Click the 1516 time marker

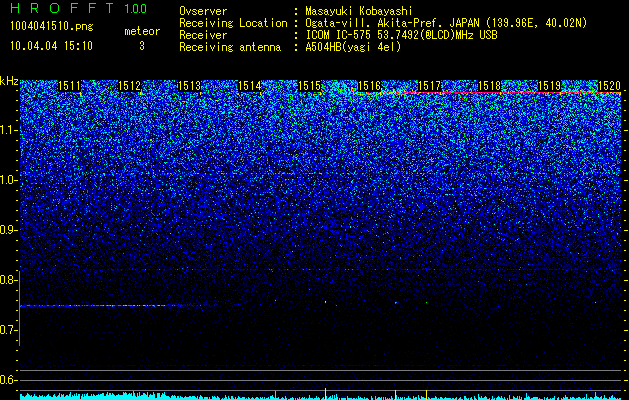click(369, 86)
